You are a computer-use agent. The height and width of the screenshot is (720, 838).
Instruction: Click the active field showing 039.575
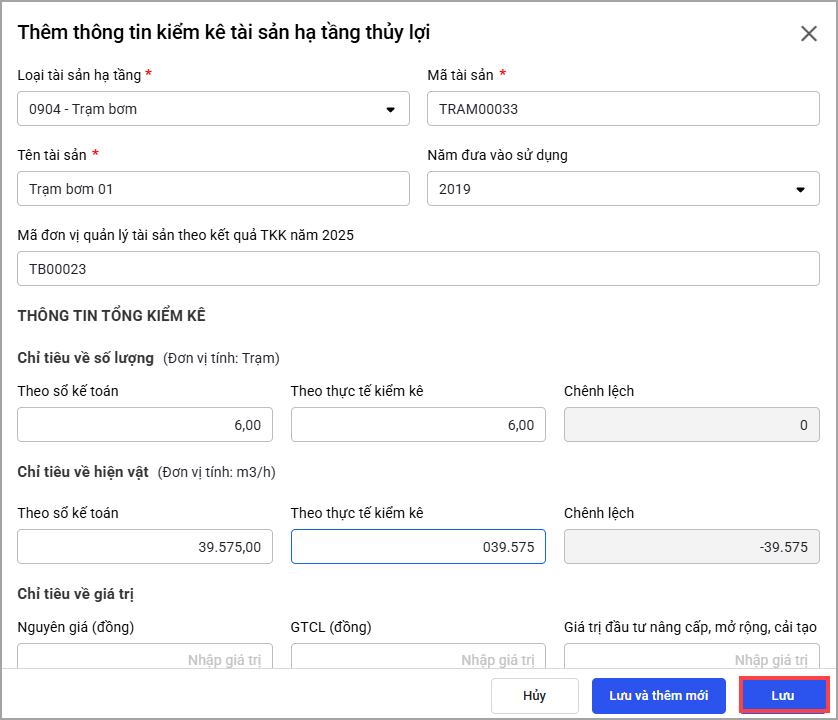point(418,547)
